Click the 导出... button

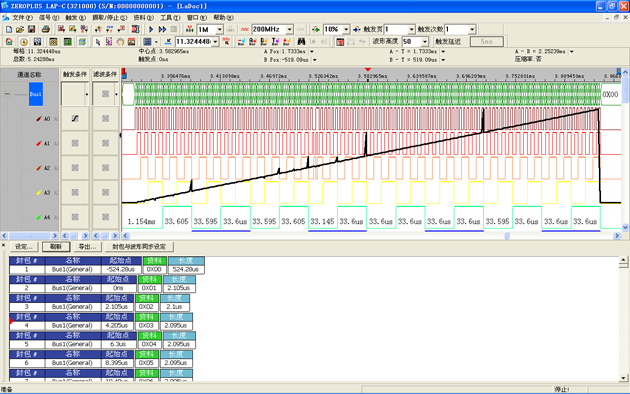point(87,247)
